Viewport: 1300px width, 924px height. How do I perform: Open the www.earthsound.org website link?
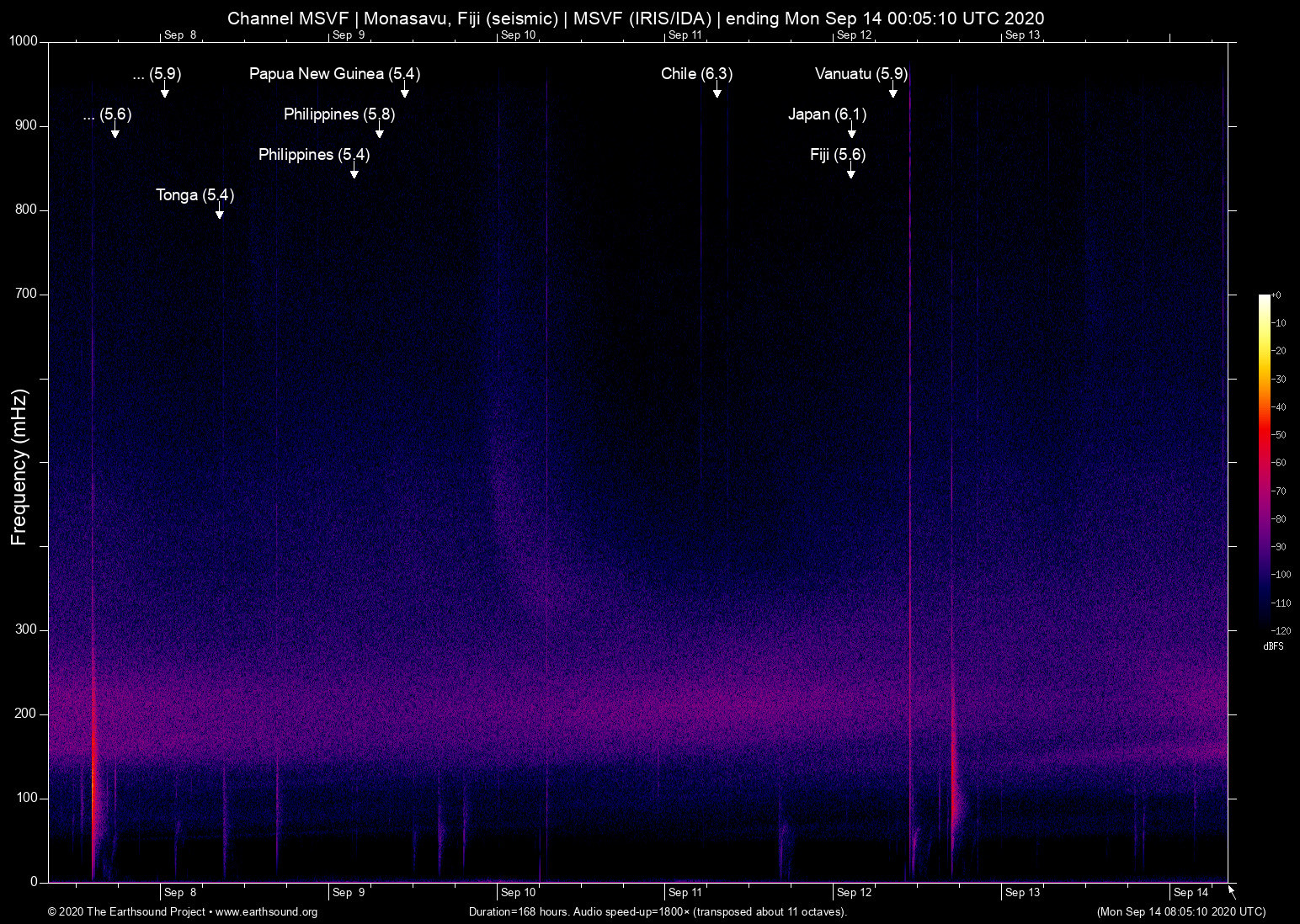pyautogui.click(x=266, y=912)
